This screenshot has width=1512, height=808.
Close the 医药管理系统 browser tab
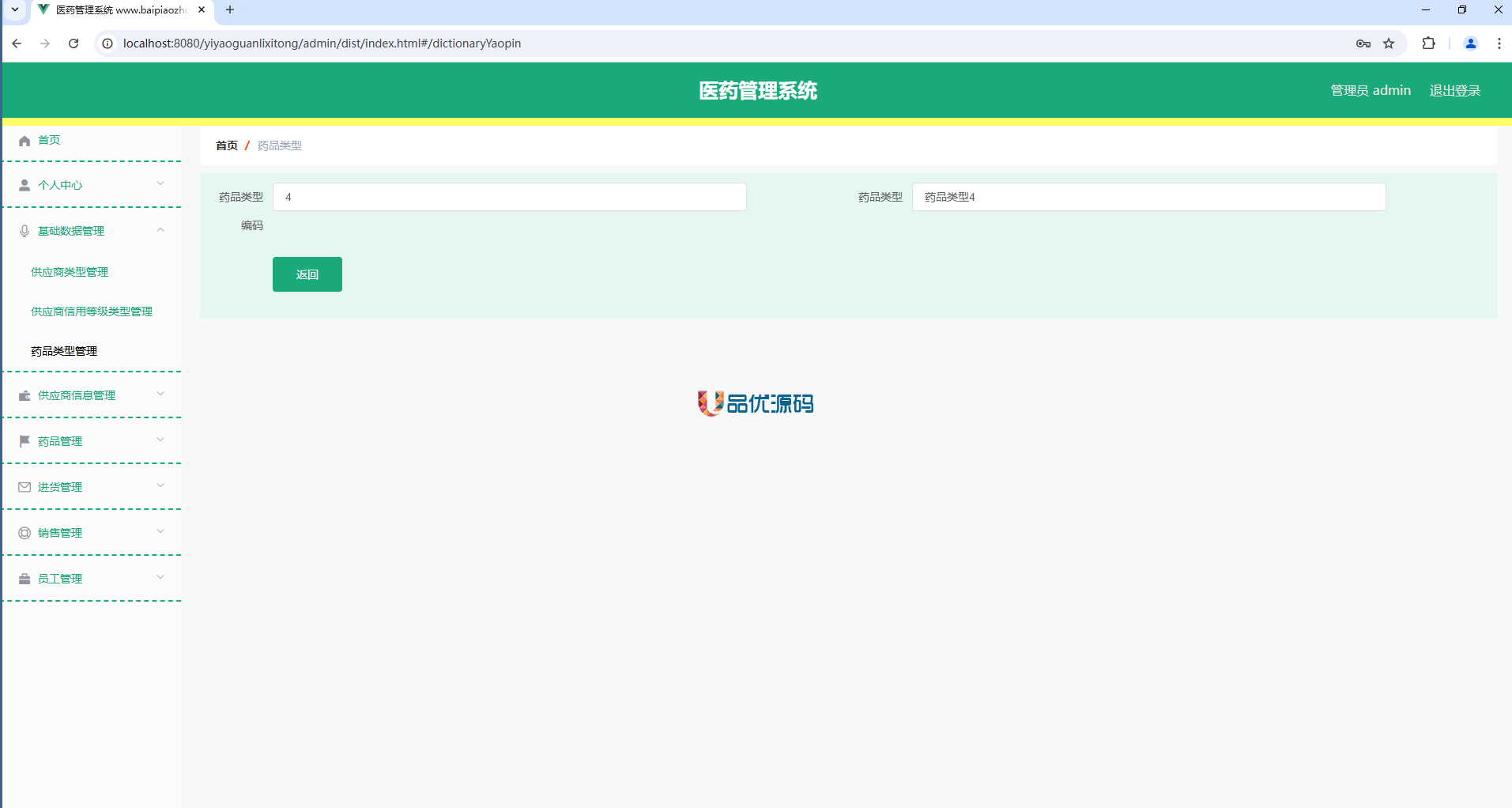[x=202, y=10]
